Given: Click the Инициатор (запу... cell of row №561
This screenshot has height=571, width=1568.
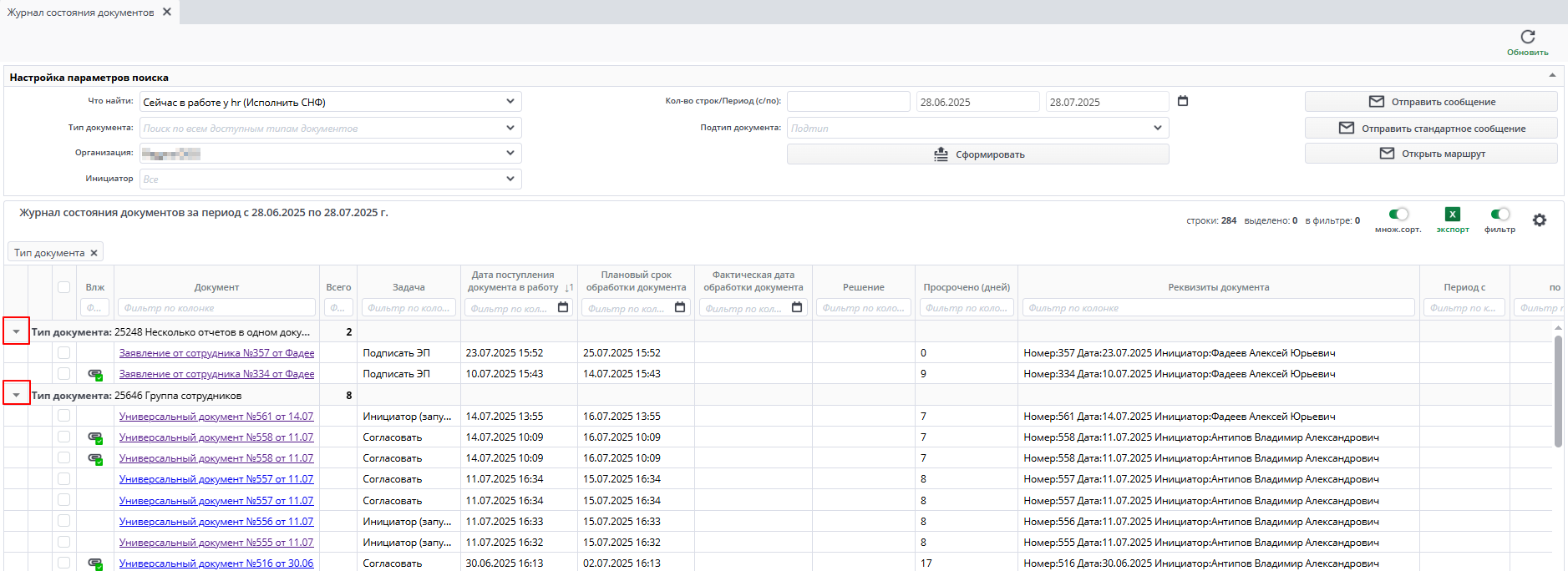Looking at the screenshot, I should pos(407,416).
